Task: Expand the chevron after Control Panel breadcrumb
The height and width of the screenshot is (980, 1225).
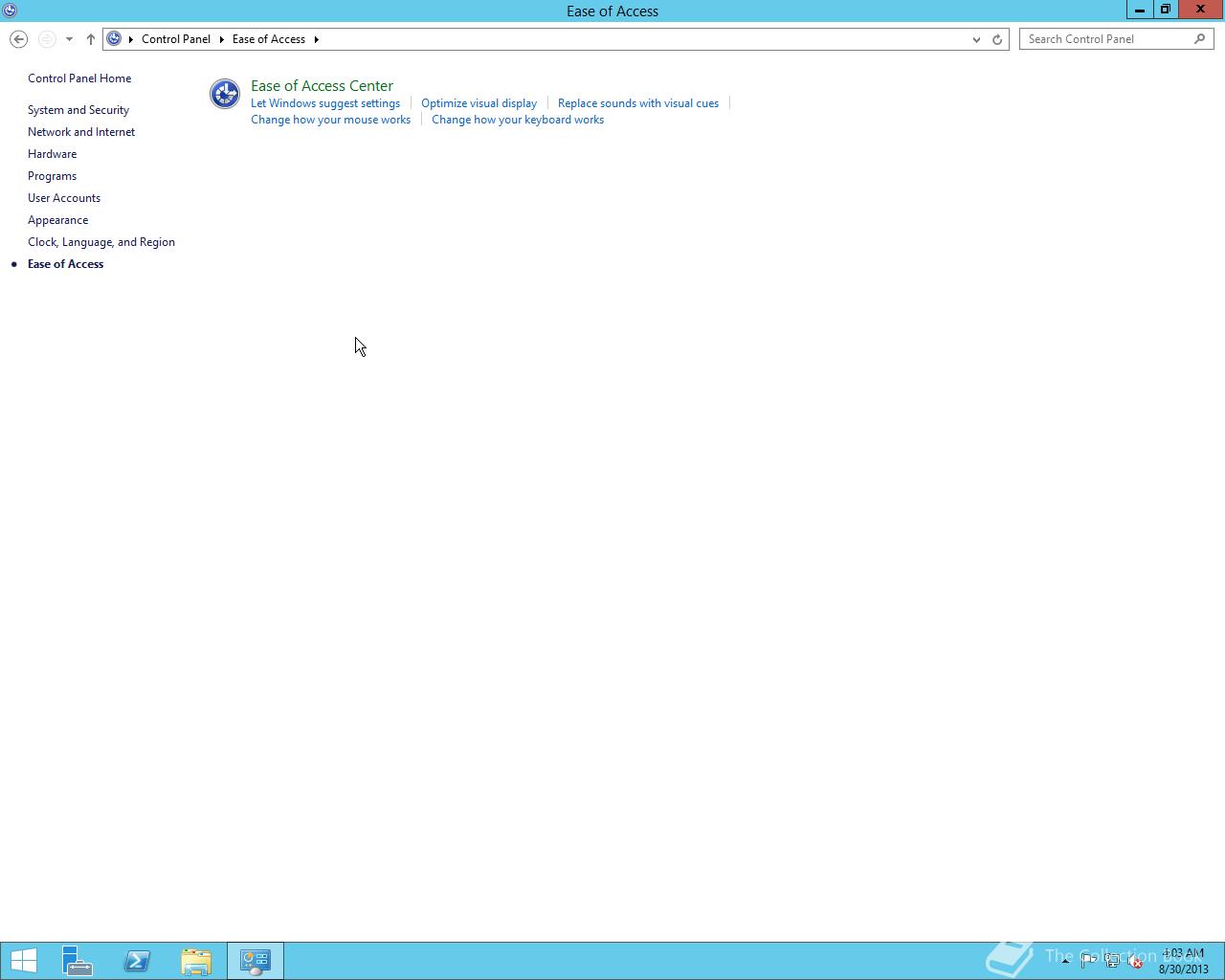Action: 221,39
